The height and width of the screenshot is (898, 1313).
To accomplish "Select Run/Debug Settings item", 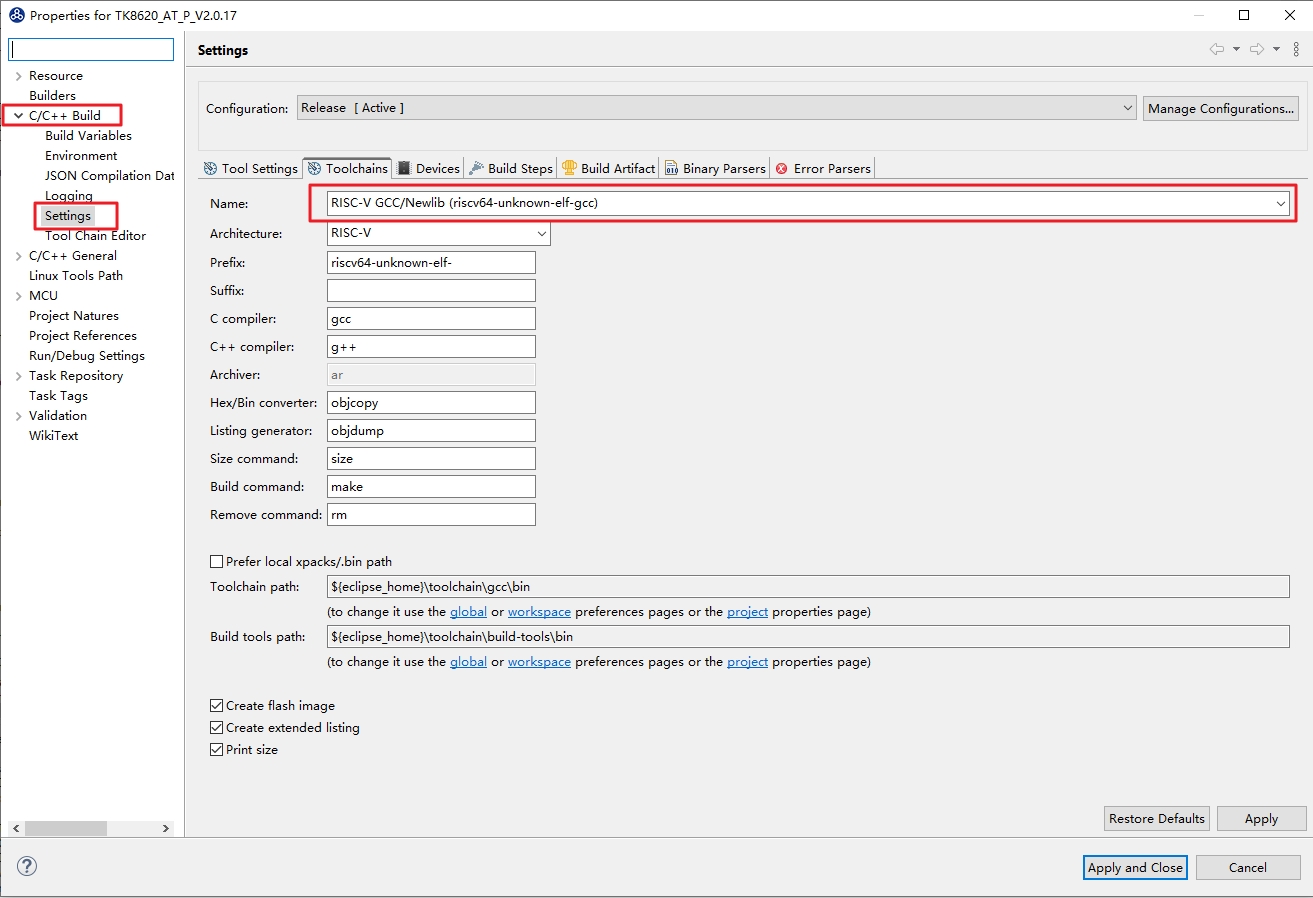I will [87, 356].
